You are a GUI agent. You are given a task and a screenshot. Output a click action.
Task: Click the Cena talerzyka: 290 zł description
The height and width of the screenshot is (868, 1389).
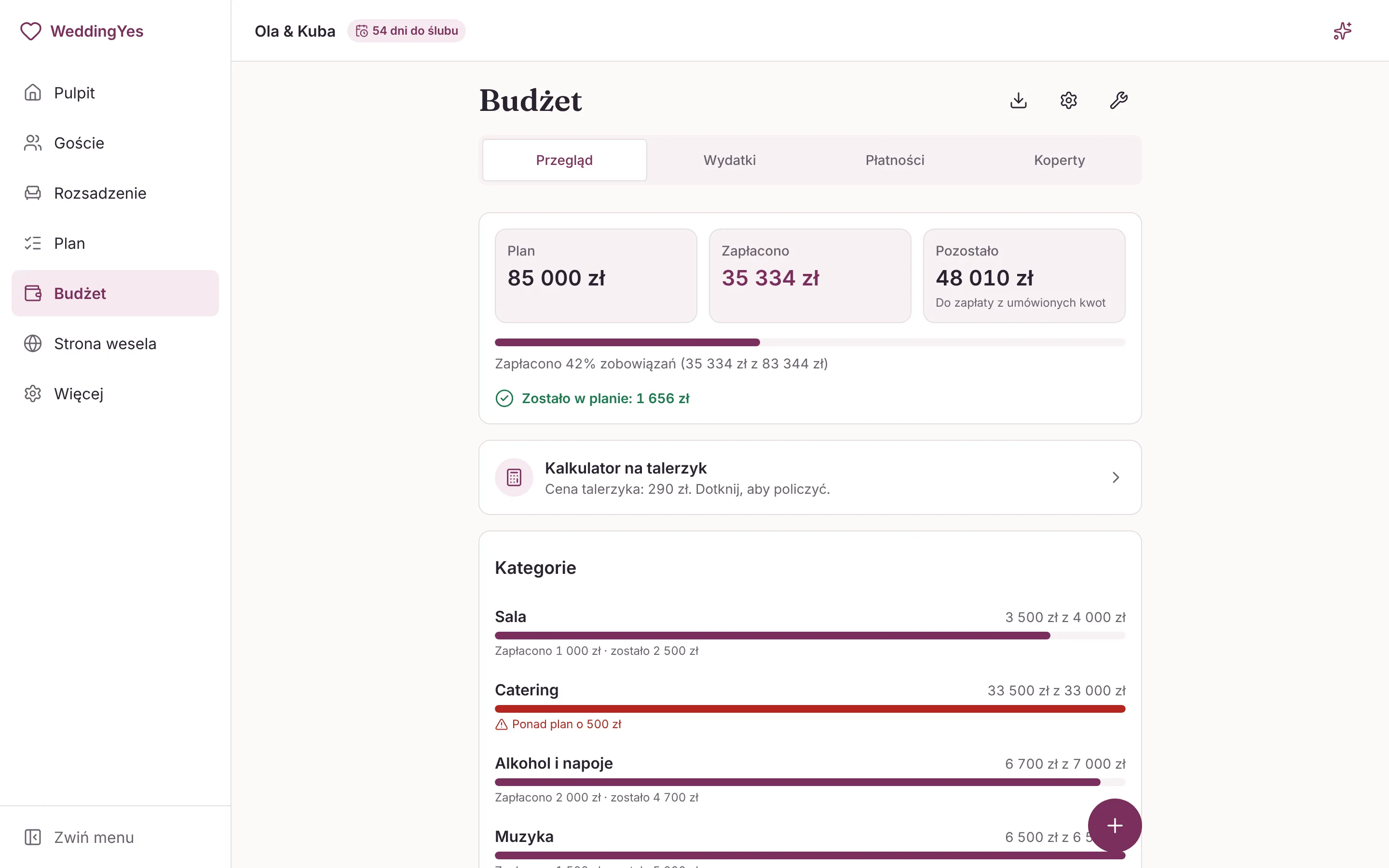(687, 489)
